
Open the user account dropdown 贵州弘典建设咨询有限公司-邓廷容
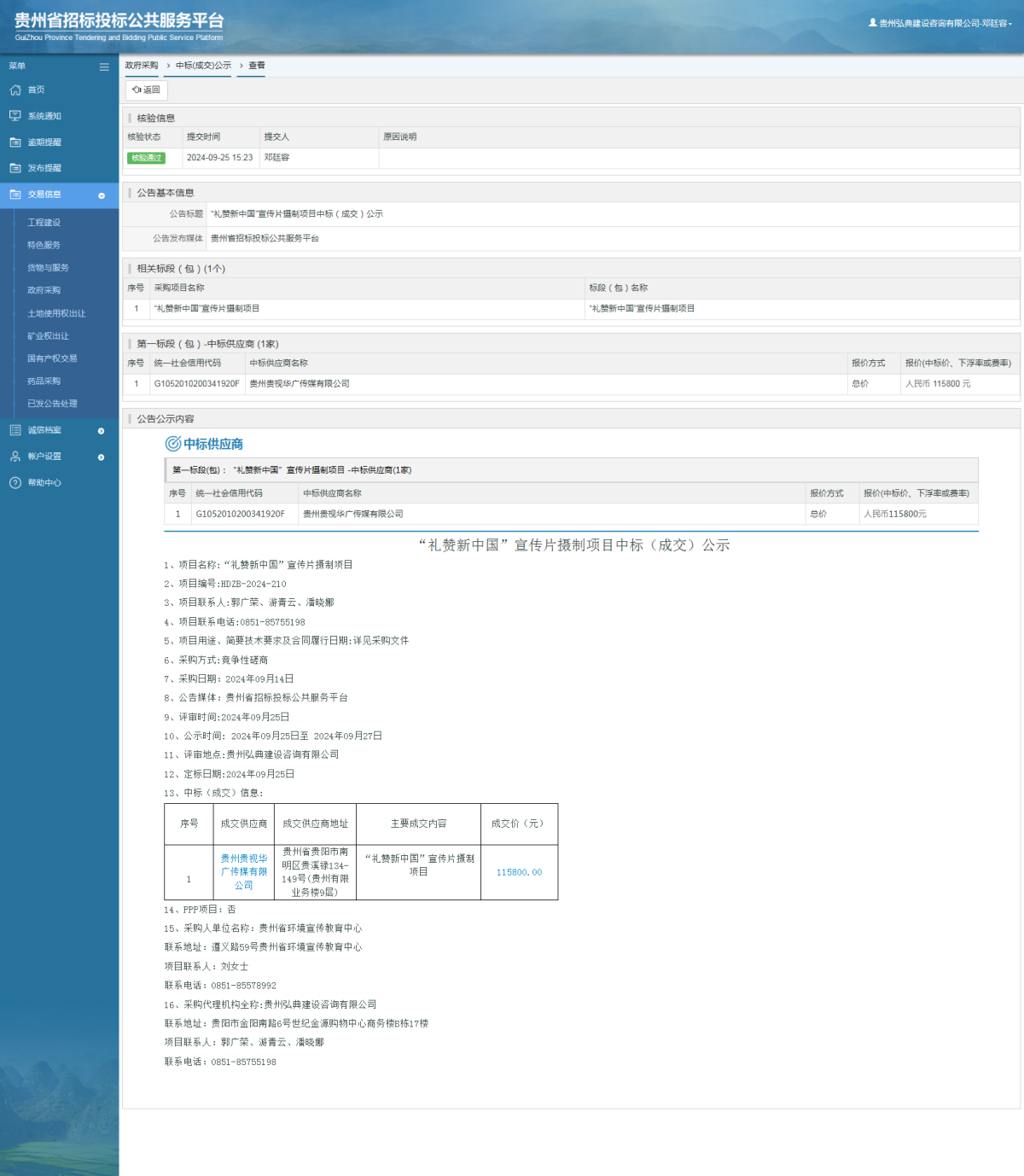pyautogui.click(x=940, y=23)
